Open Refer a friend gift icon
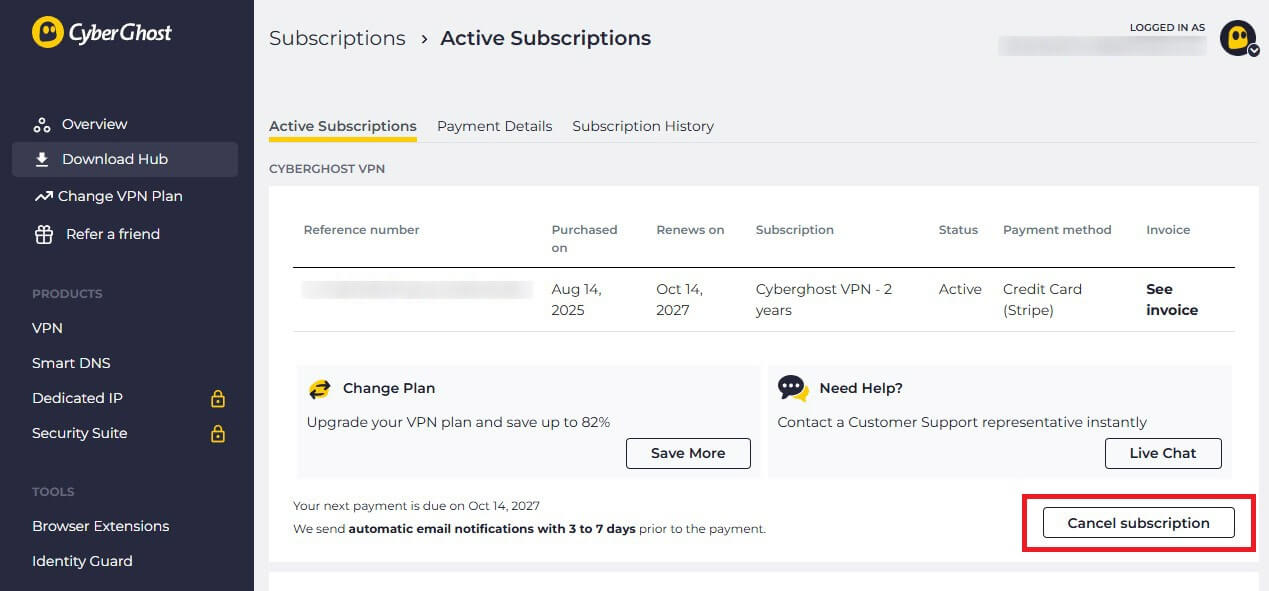The image size is (1269, 591). pos(41,234)
